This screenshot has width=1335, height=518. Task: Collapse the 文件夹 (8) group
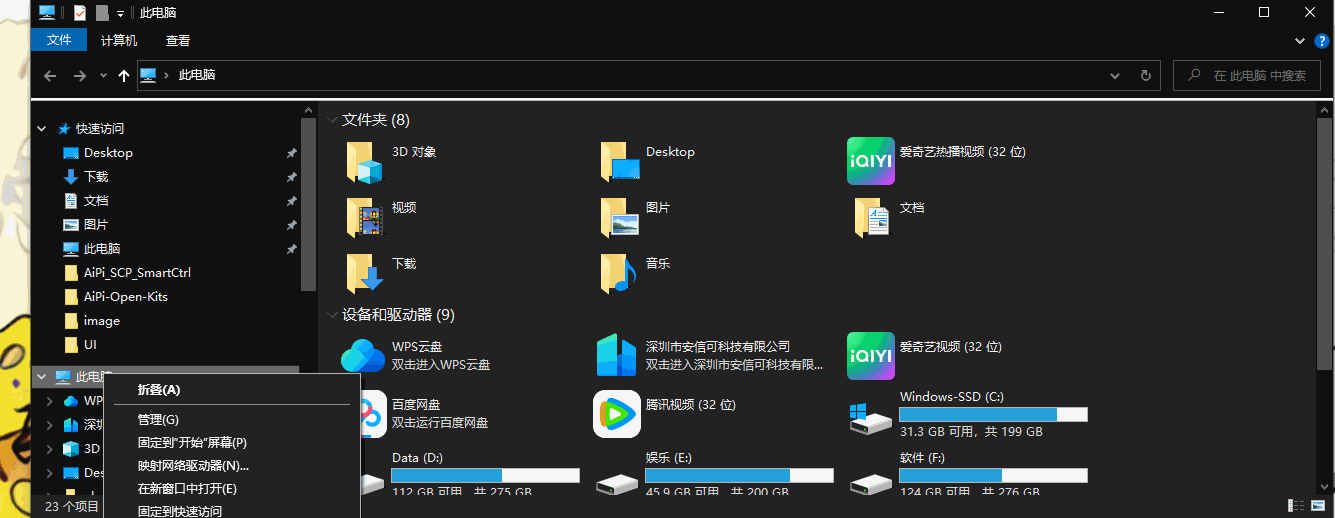332,120
